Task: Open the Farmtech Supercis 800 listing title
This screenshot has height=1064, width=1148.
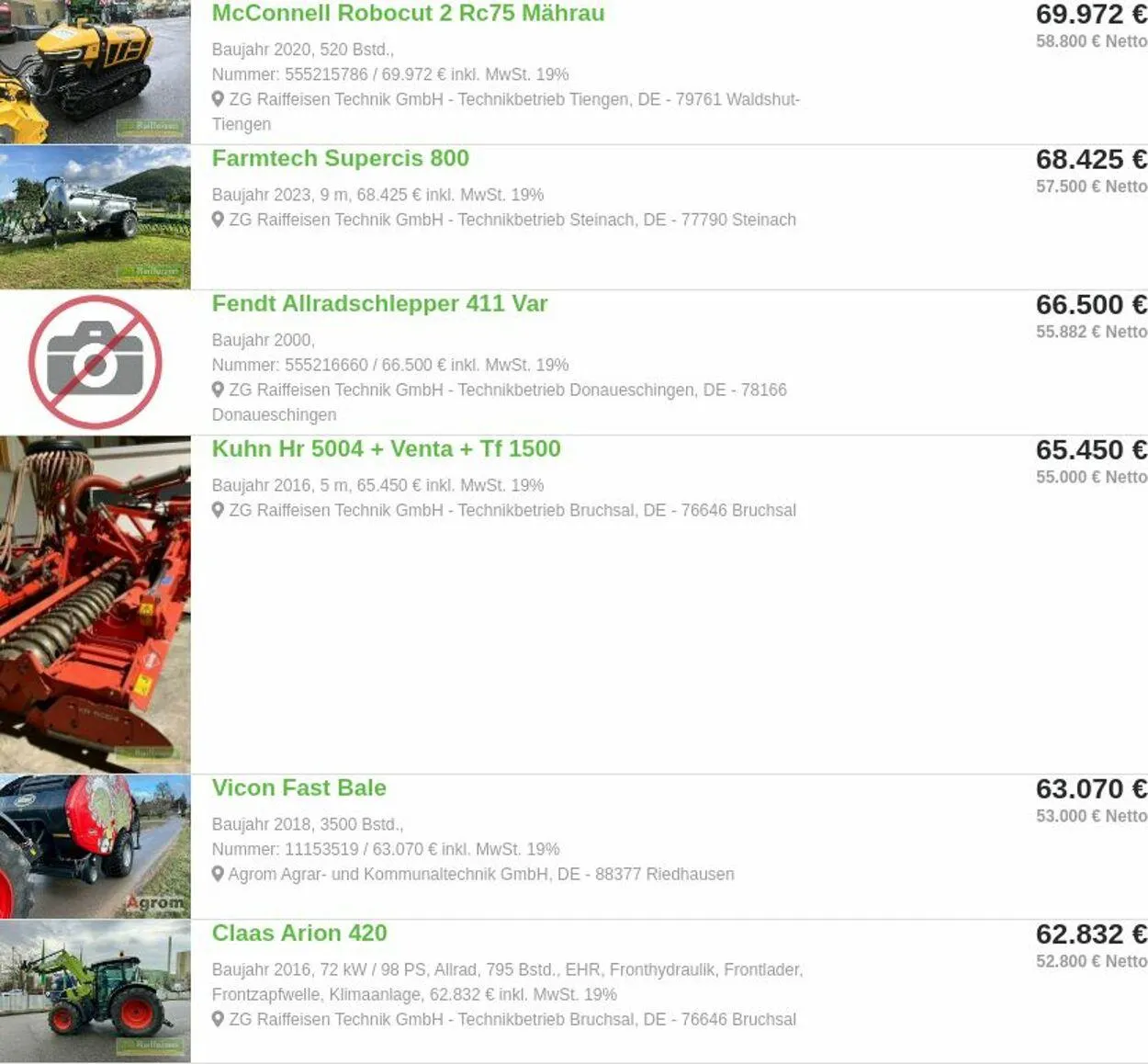Action: (340, 158)
